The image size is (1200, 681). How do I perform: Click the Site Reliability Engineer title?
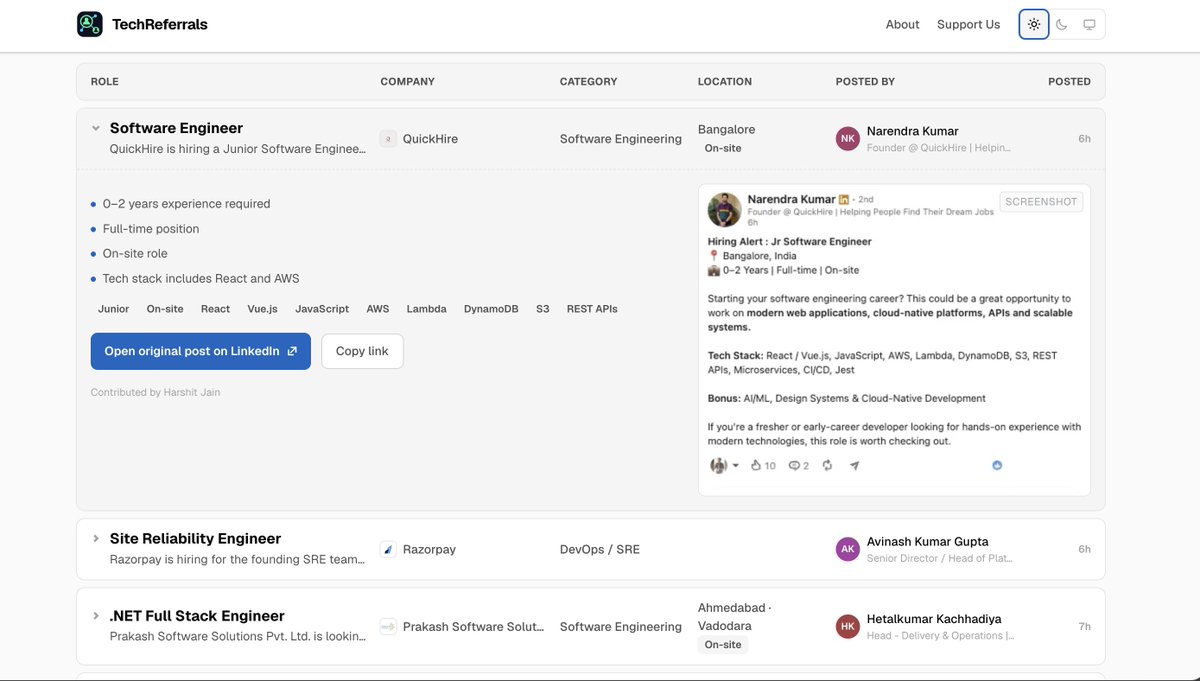coord(195,538)
